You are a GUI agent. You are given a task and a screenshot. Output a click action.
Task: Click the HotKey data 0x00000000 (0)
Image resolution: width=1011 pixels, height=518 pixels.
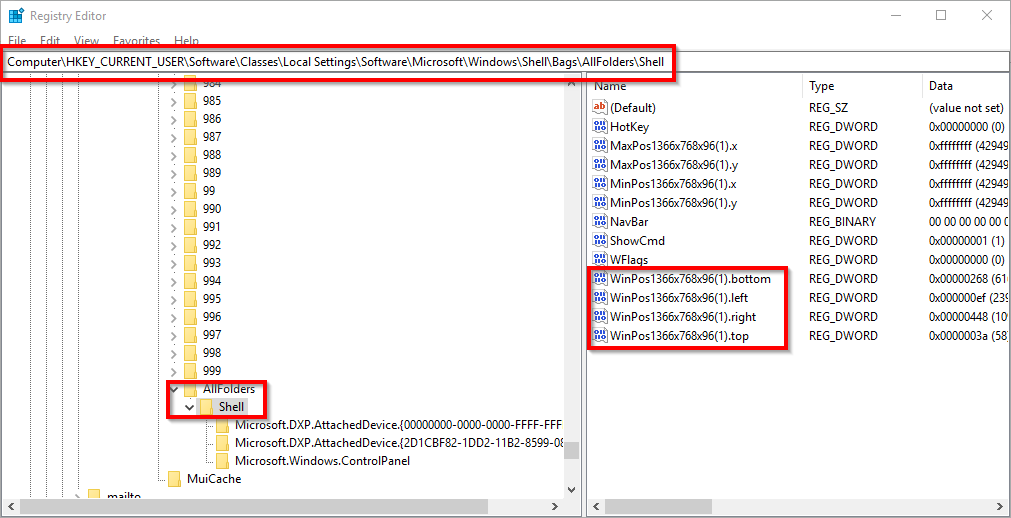tap(967, 126)
